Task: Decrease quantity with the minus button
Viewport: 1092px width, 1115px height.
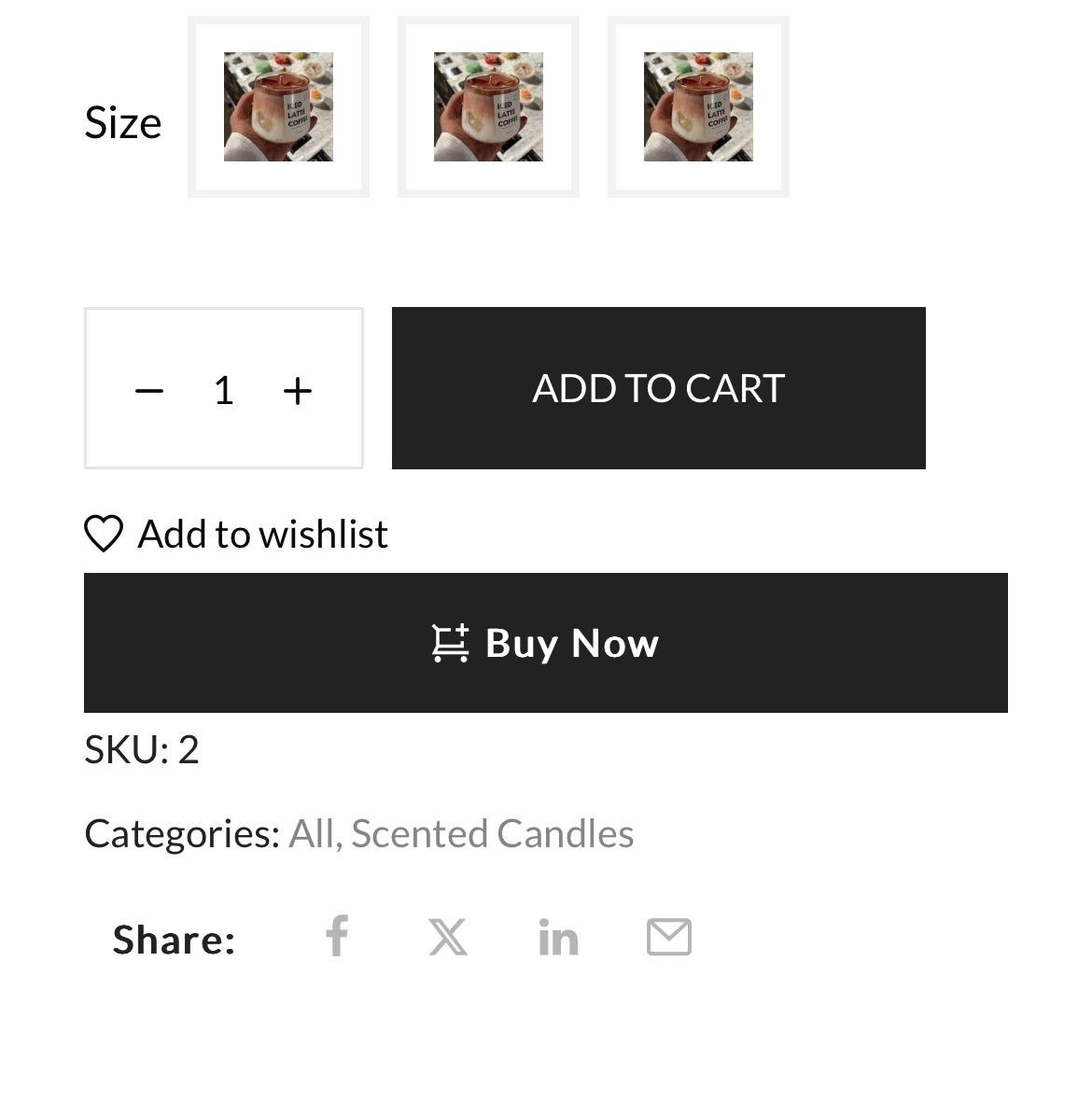Action: [149, 390]
